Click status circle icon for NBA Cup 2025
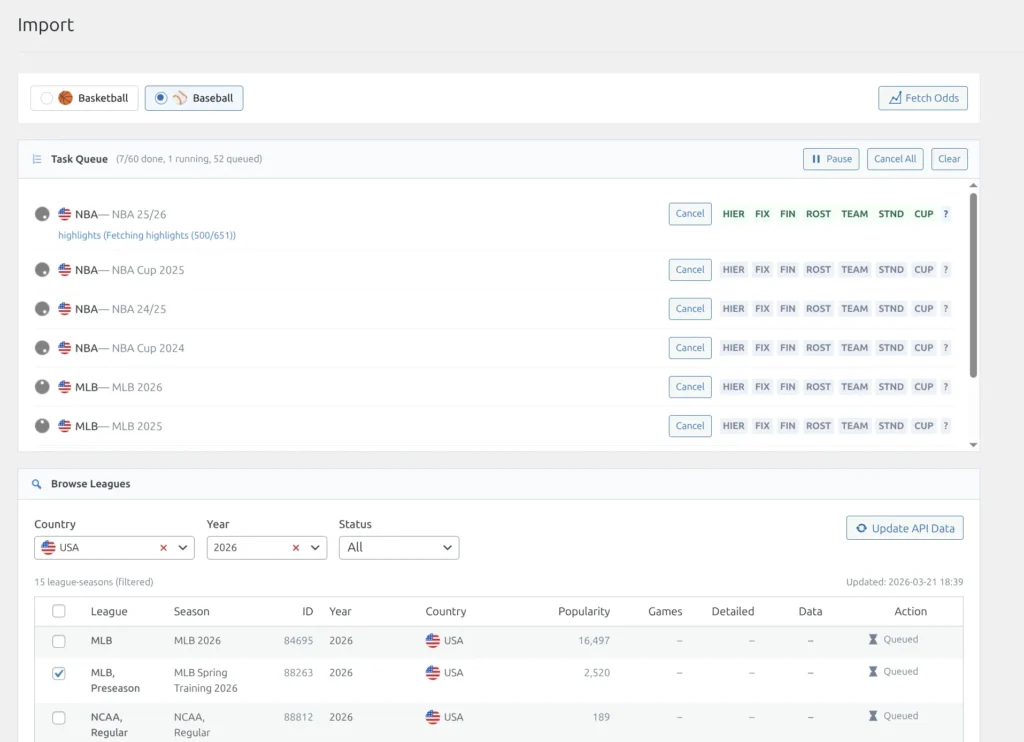1024x742 pixels. coord(42,270)
